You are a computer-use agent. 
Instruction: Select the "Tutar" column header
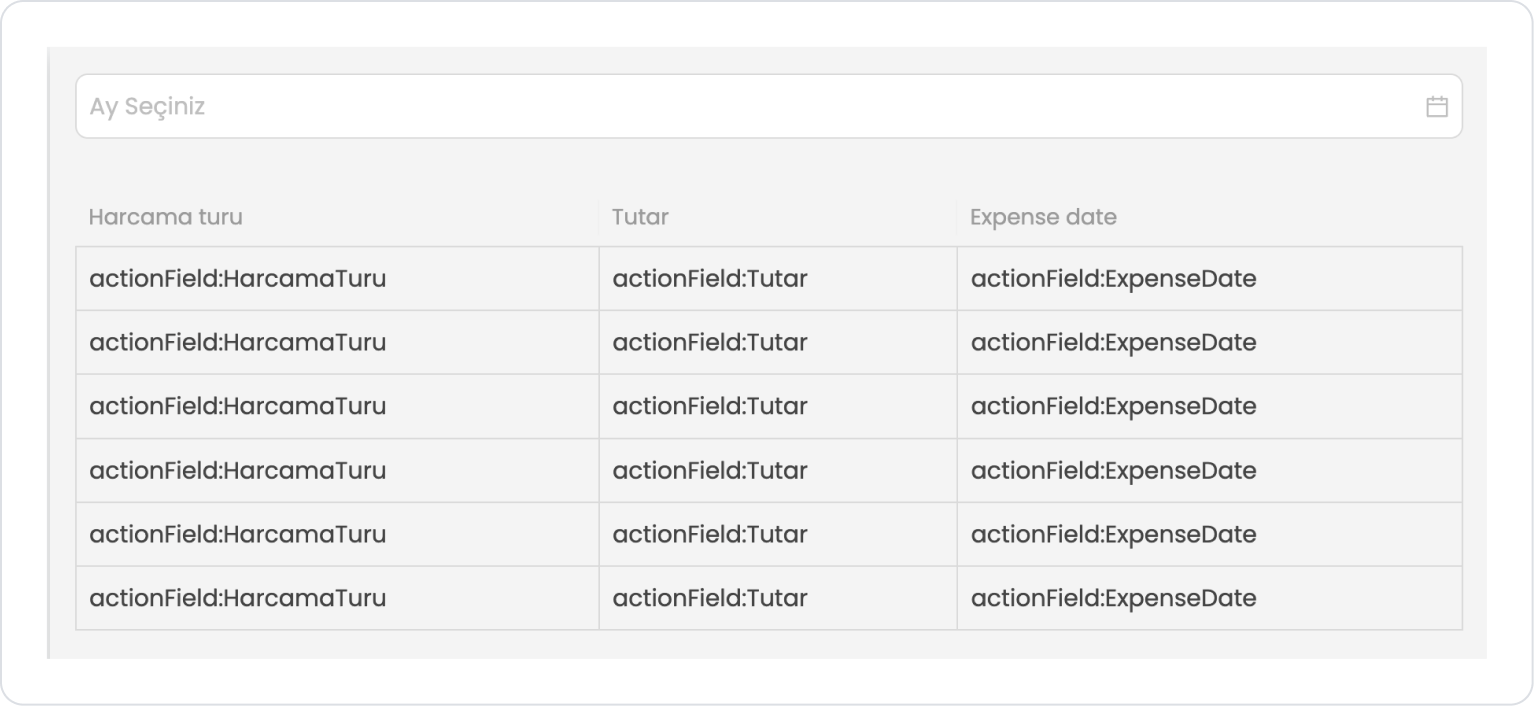coord(641,217)
